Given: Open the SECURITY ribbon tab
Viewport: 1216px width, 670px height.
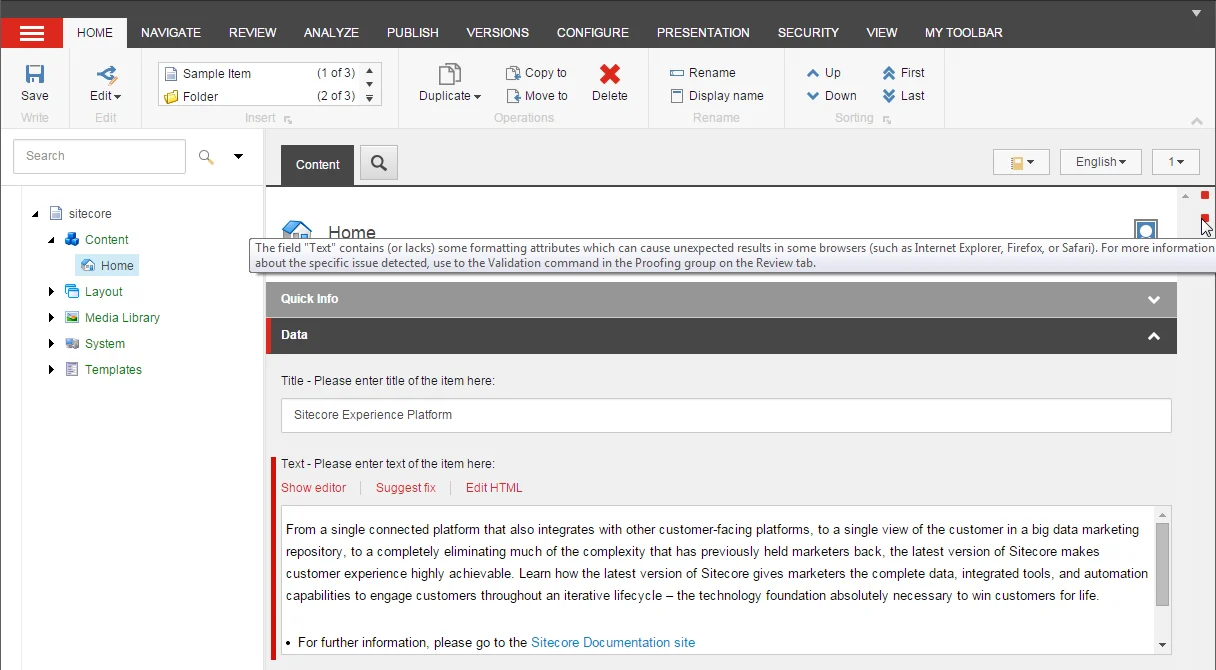Looking at the screenshot, I should click(x=808, y=33).
